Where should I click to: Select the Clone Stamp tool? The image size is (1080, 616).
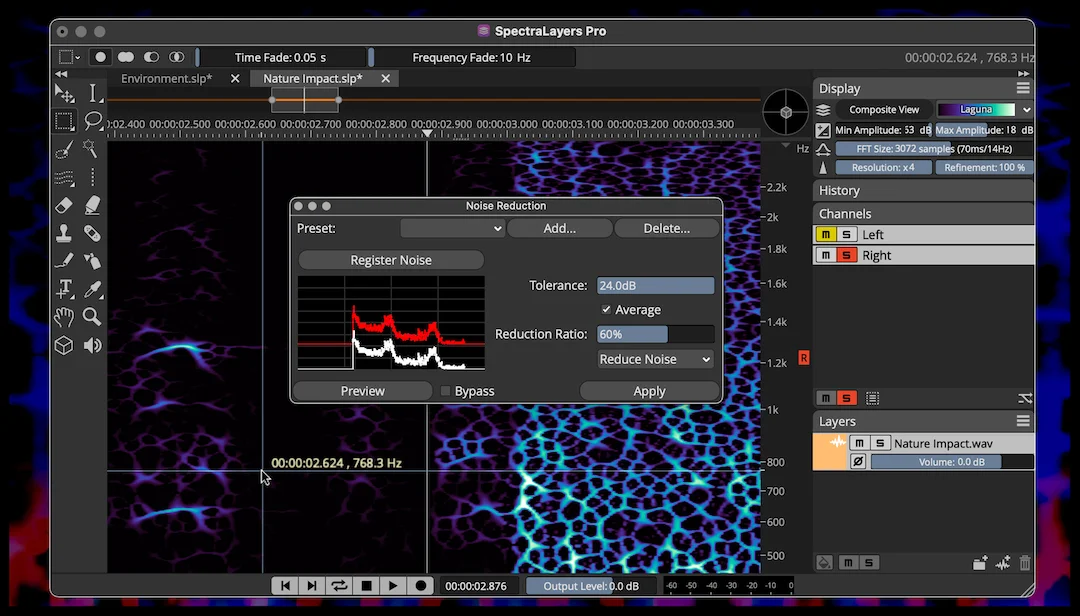[64, 234]
